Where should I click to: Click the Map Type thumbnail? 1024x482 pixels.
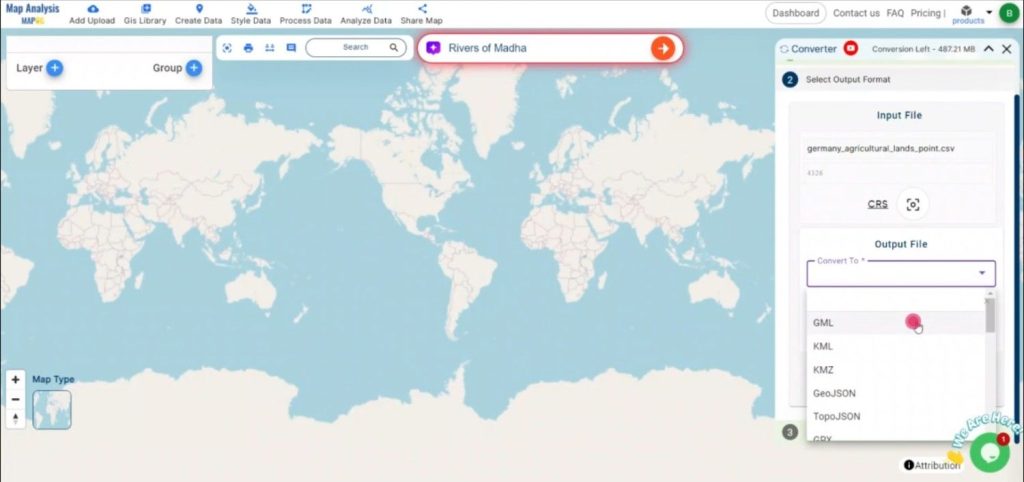52,409
